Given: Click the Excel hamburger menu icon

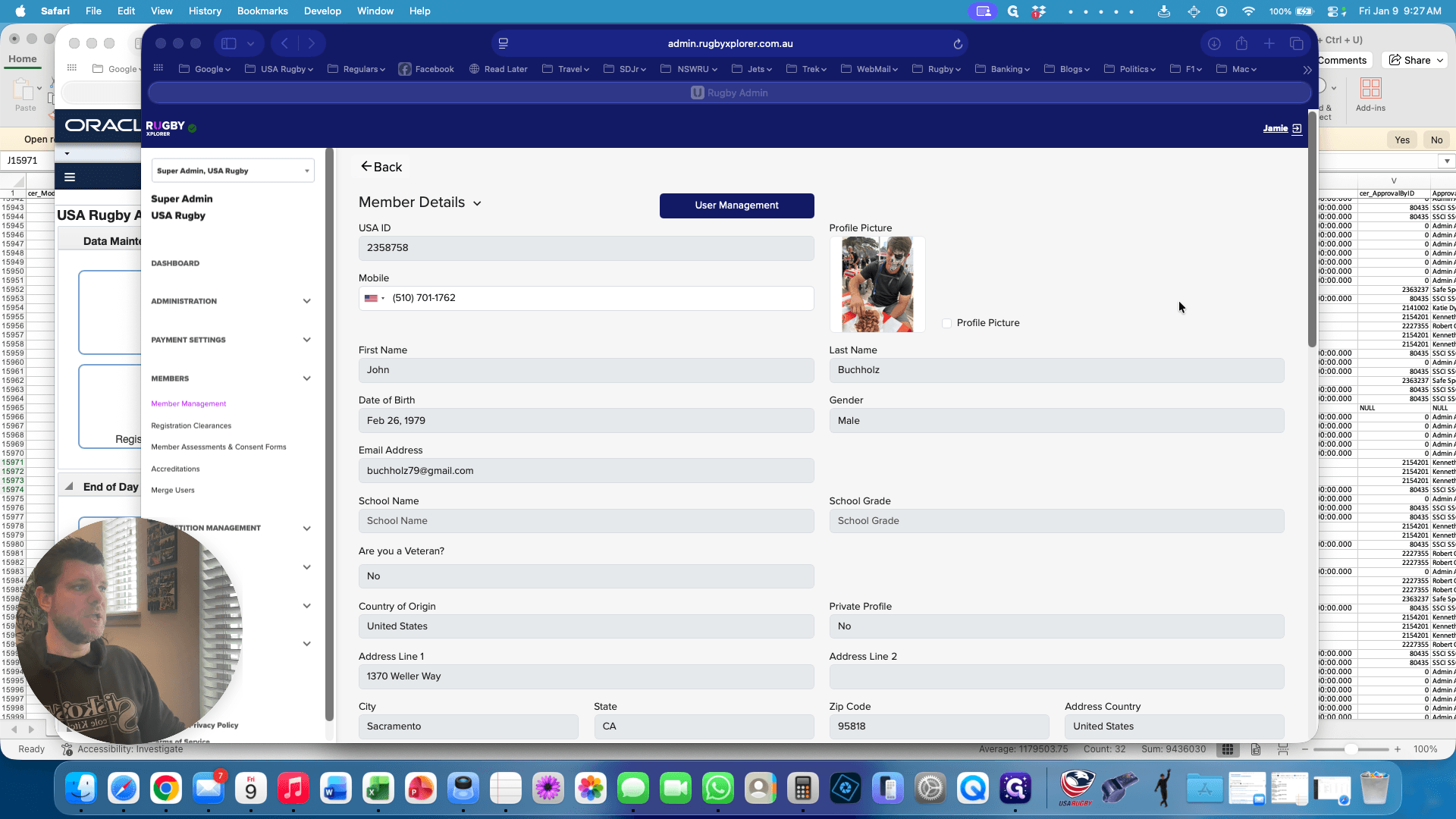Looking at the screenshot, I should tap(70, 177).
